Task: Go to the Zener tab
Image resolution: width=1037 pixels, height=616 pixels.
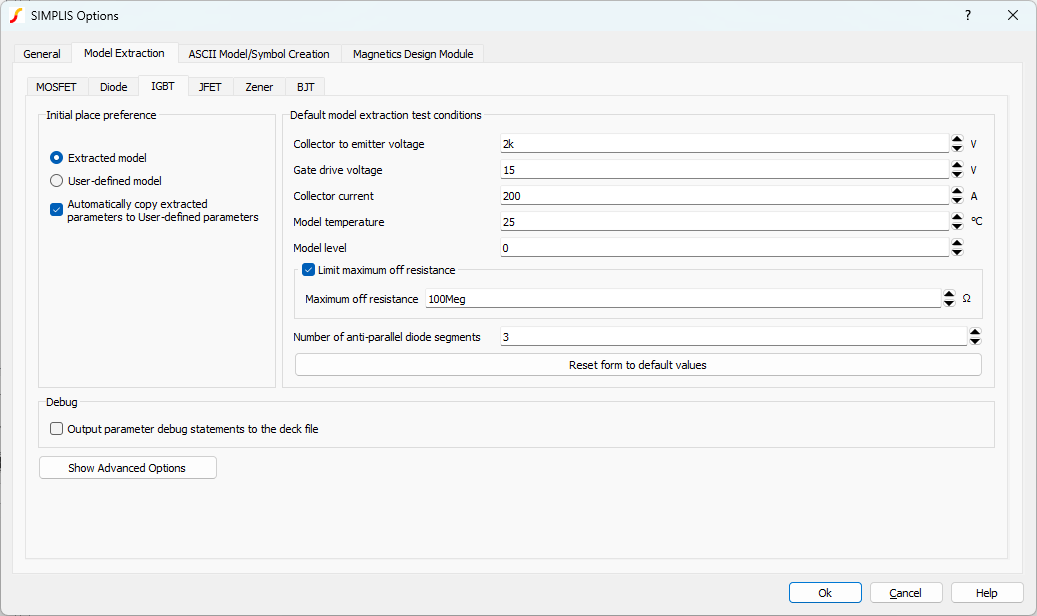Action: pos(259,87)
